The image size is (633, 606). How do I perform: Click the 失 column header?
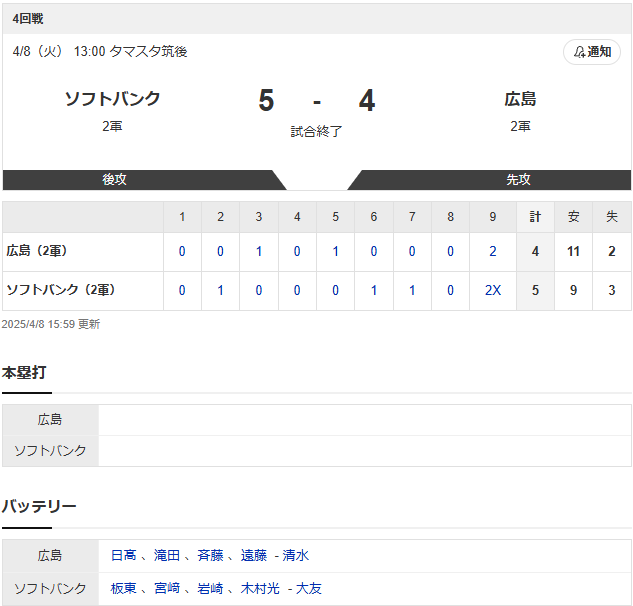tap(612, 217)
